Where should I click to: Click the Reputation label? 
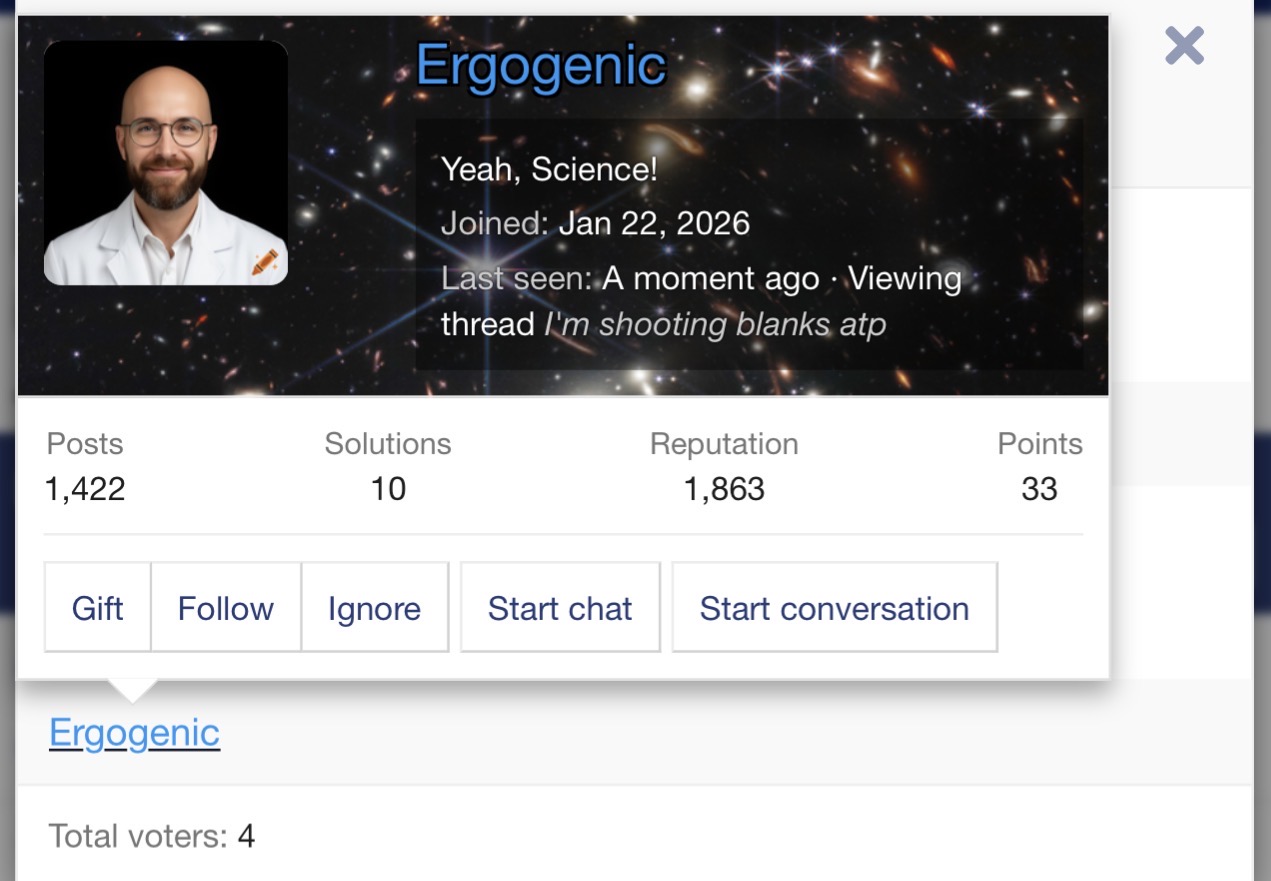point(724,444)
